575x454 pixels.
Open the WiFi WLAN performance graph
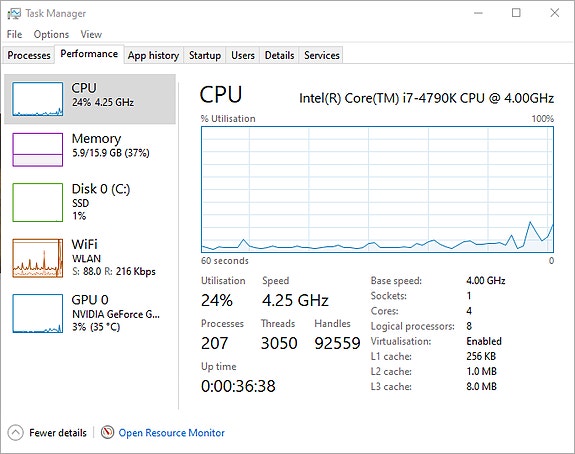(90, 258)
